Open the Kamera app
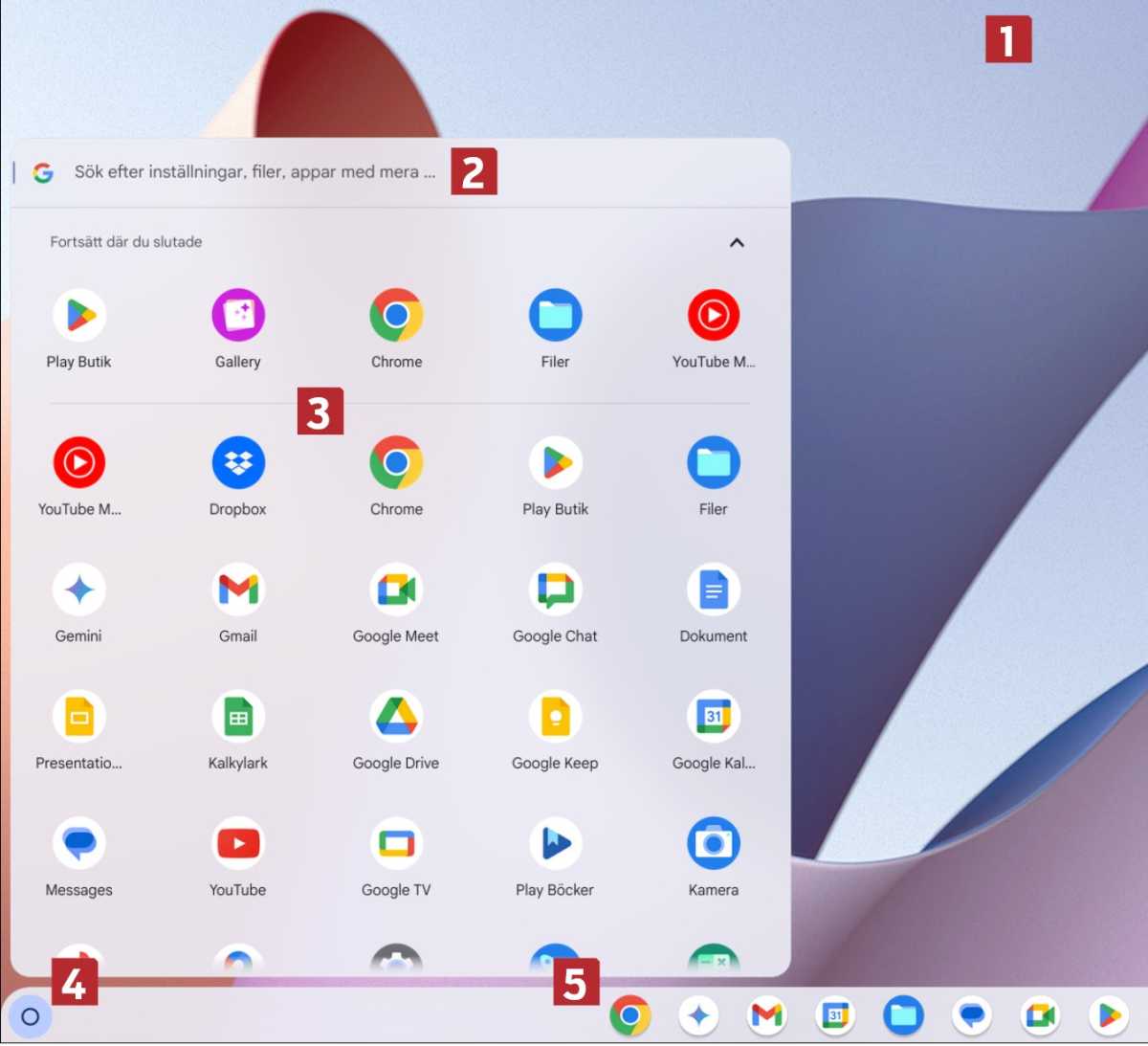The image size is (1148, 1046). point(713,844)
